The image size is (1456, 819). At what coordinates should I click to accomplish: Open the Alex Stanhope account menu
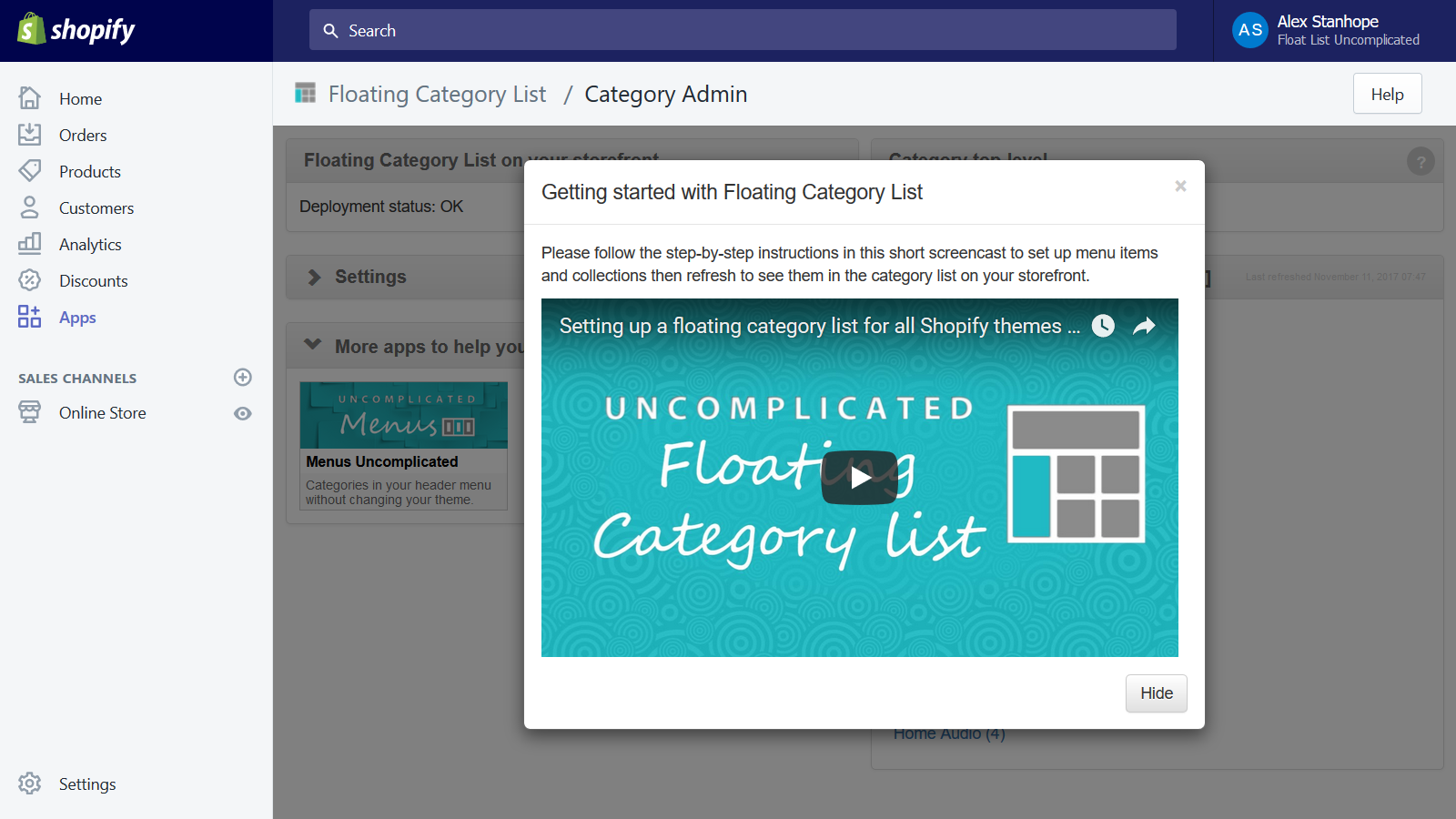point(1334,30)
